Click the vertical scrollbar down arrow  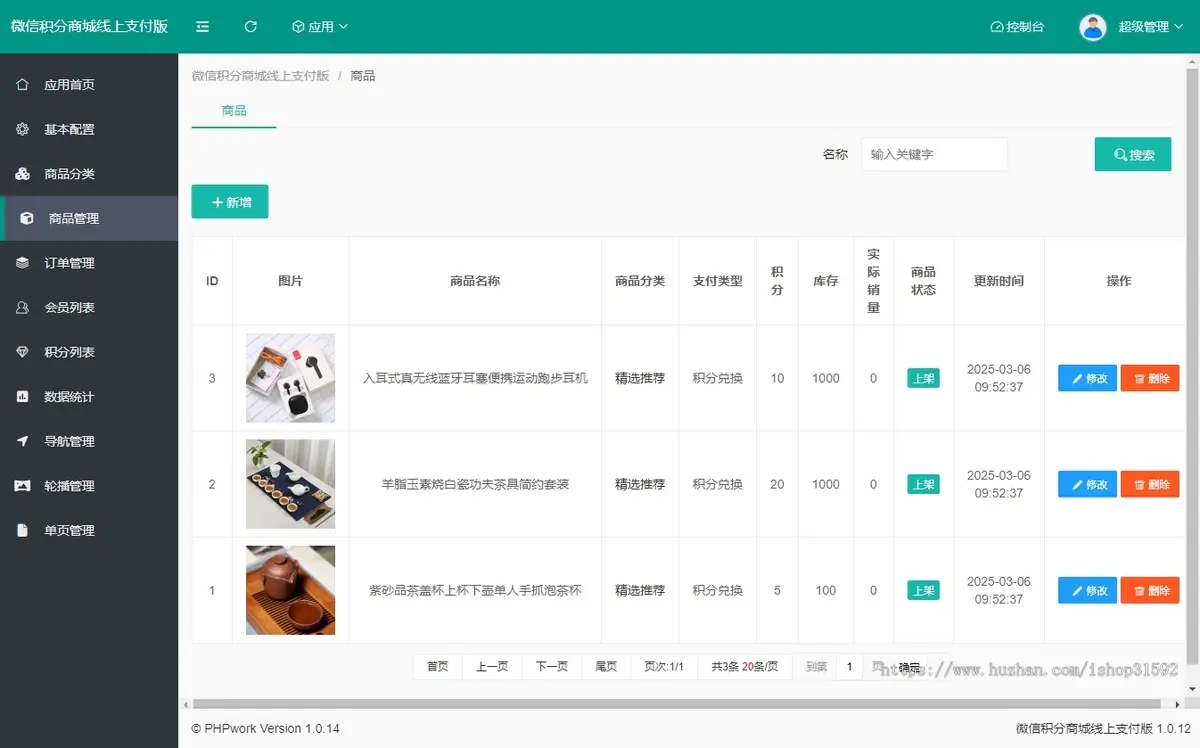tap(1192, 690)
